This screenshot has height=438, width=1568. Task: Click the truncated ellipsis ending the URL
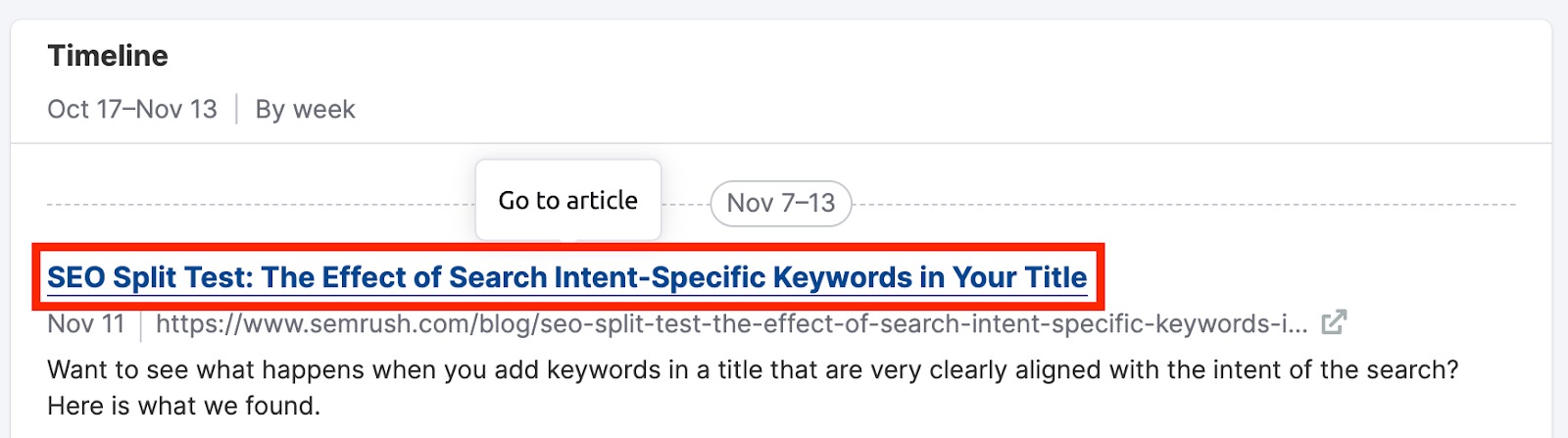coord(1296,325)
